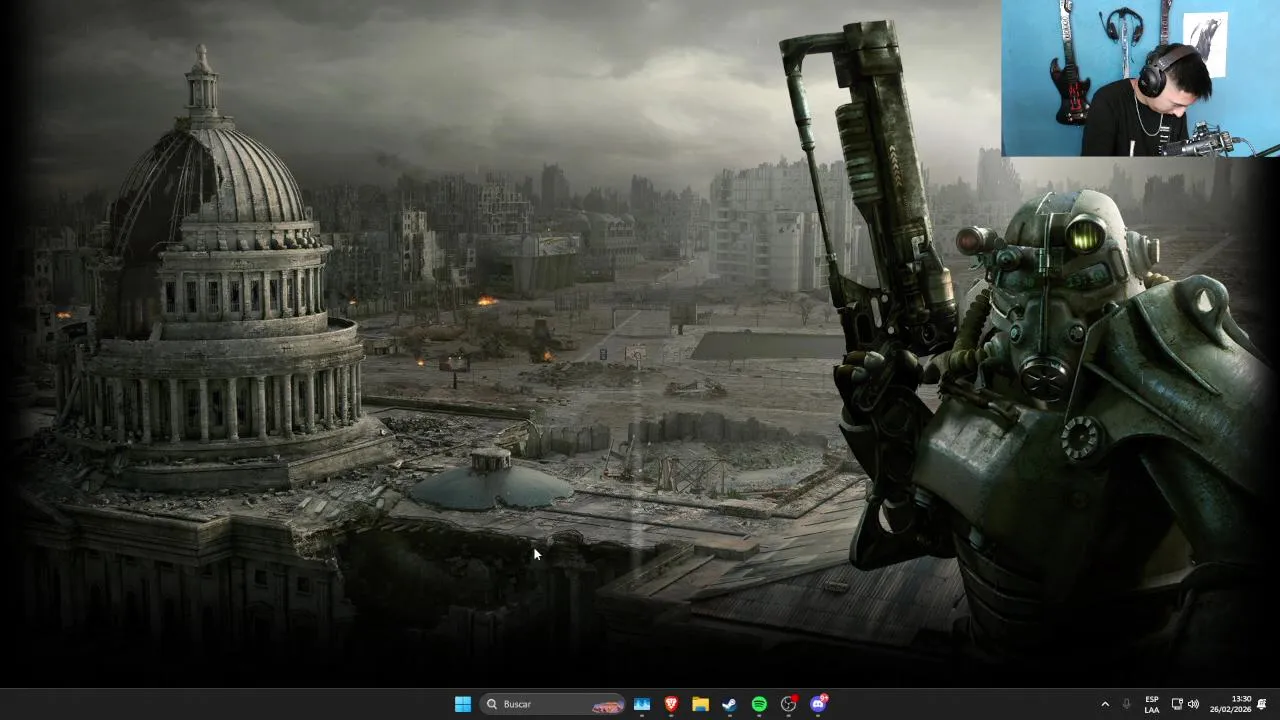Switch the ESP LAA input language

1152,704
